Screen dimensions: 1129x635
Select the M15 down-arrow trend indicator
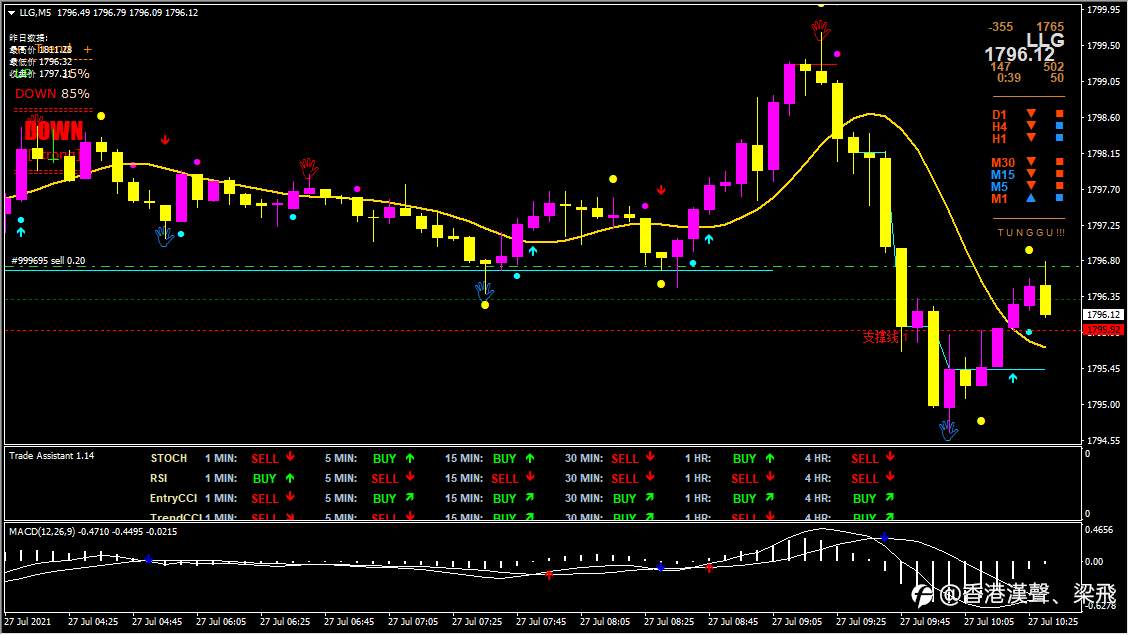tap(1031, 174)
